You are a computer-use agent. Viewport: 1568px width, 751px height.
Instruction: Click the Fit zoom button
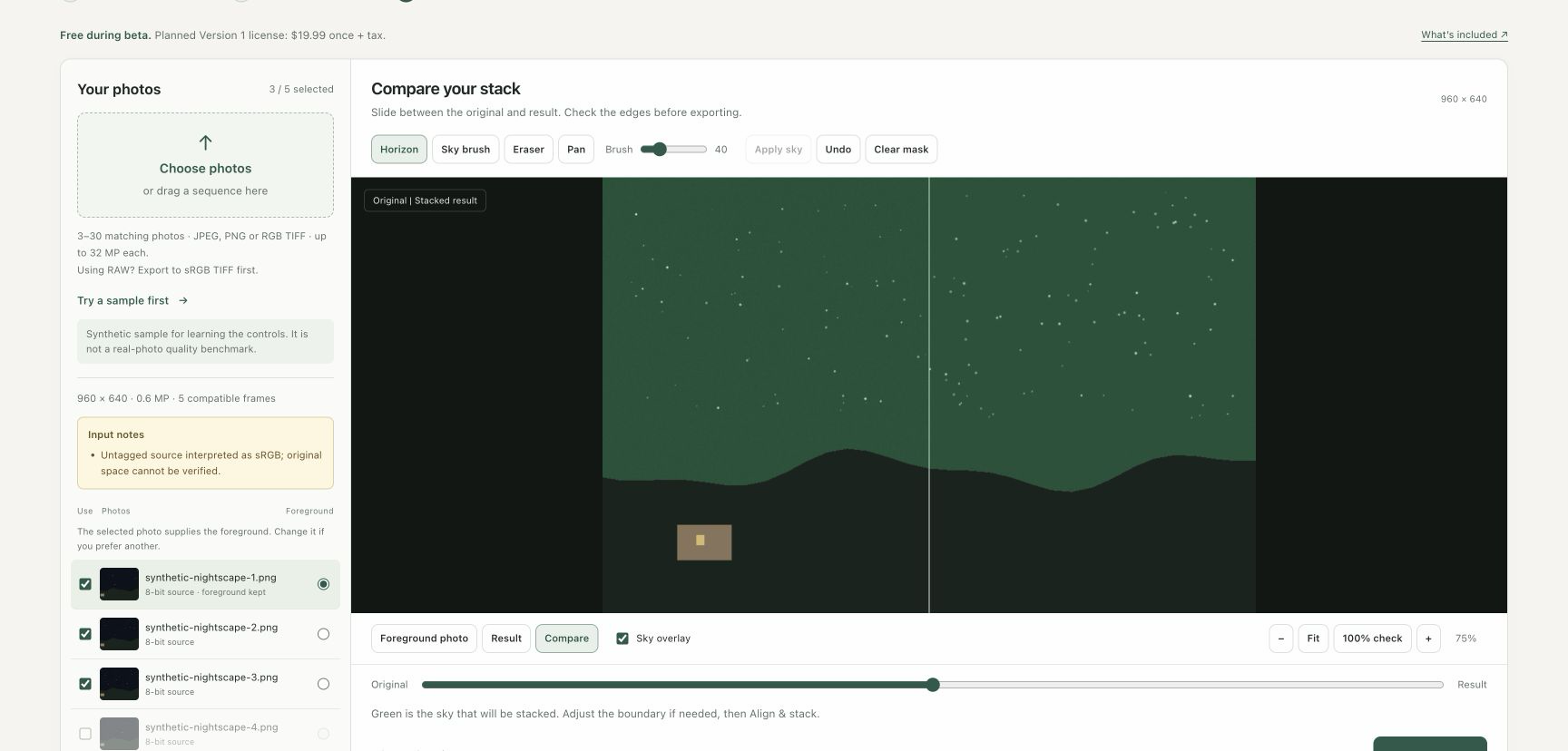pos(1313,639)
